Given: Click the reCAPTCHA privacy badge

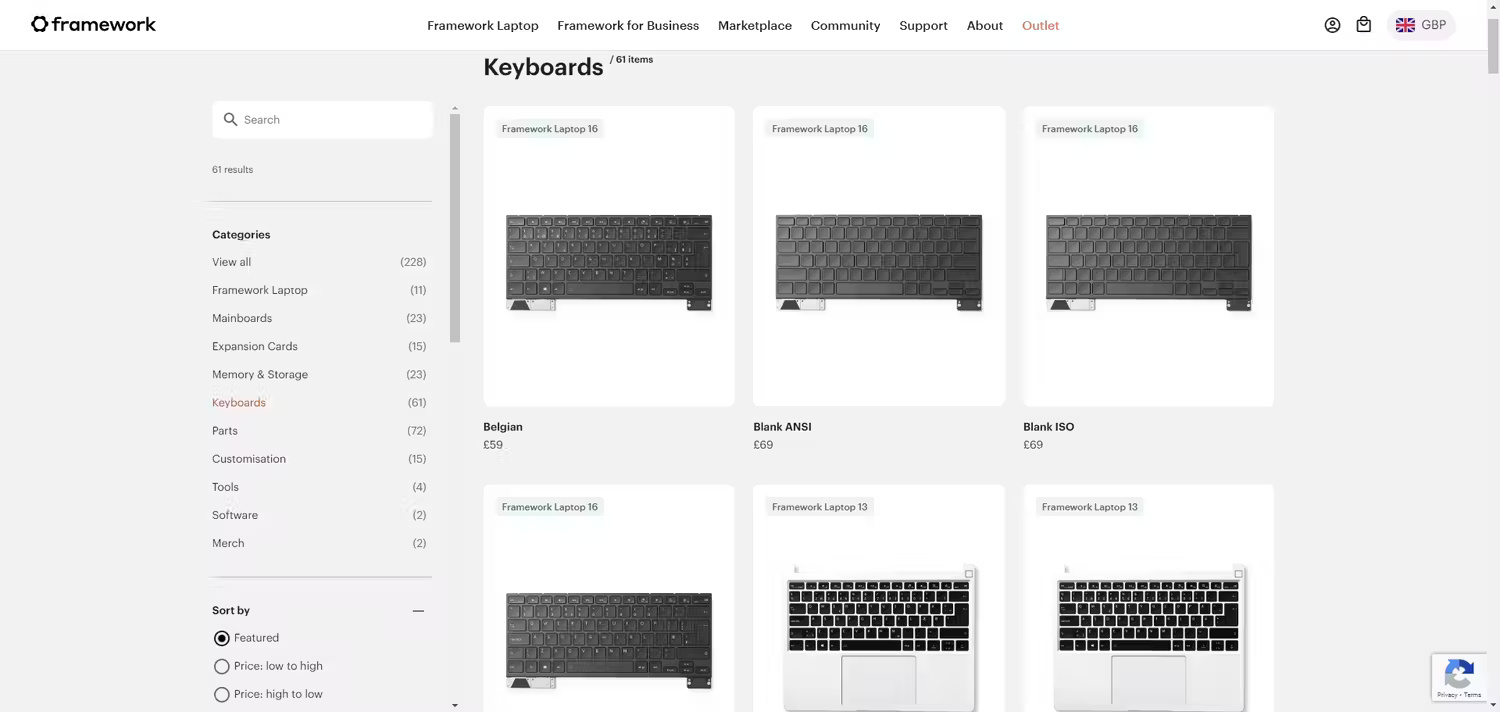Looking at the screenshot, I should click(1459, 677).
